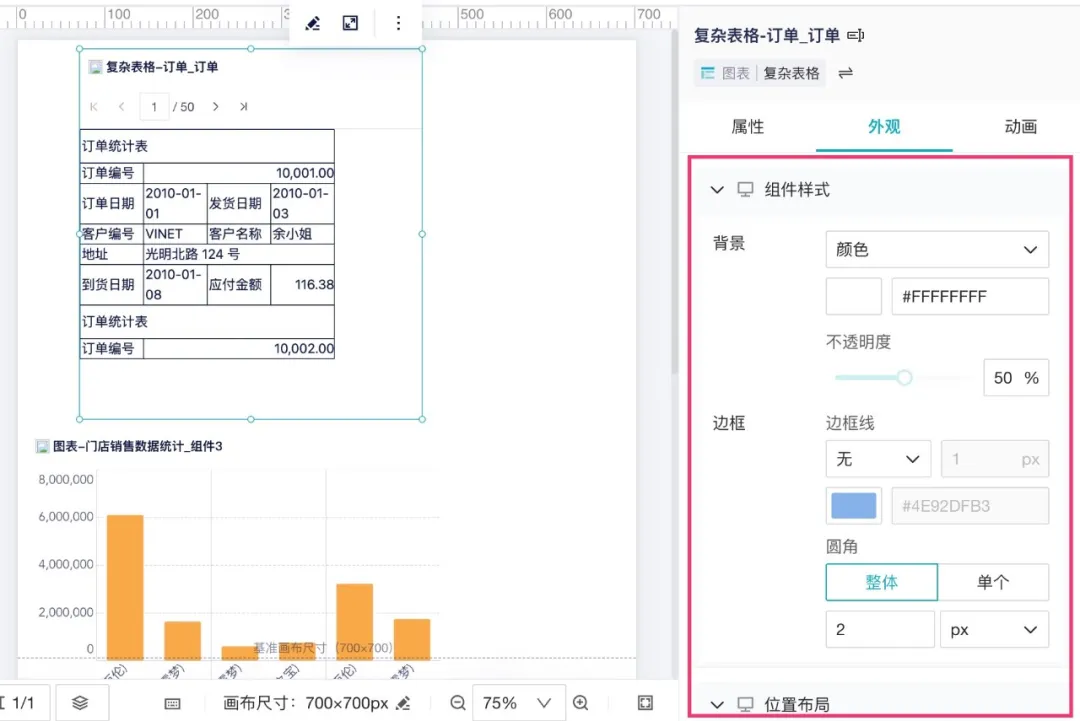
Task: Click the opacity slider handle
Action: point(904,377)
